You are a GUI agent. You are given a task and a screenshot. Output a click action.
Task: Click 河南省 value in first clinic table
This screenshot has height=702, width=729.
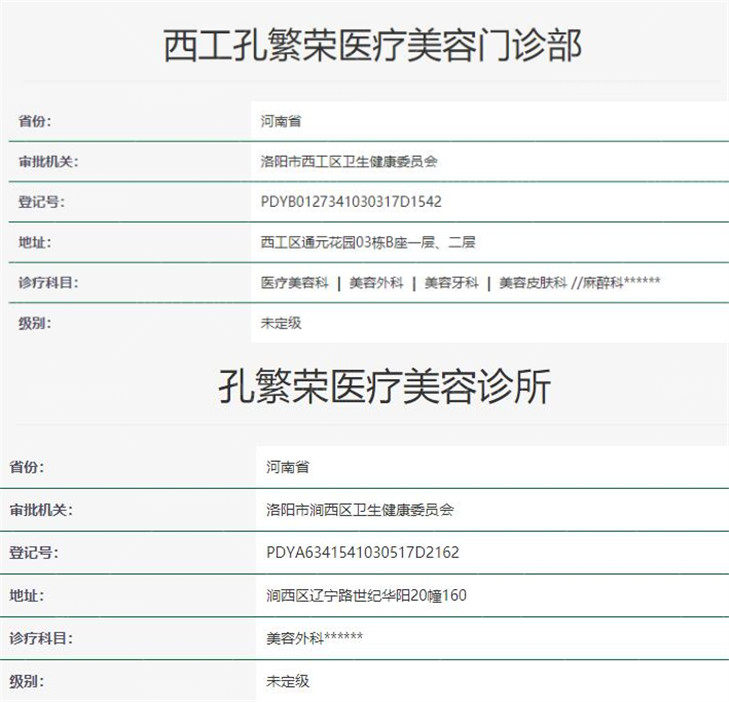coord(281,121)
